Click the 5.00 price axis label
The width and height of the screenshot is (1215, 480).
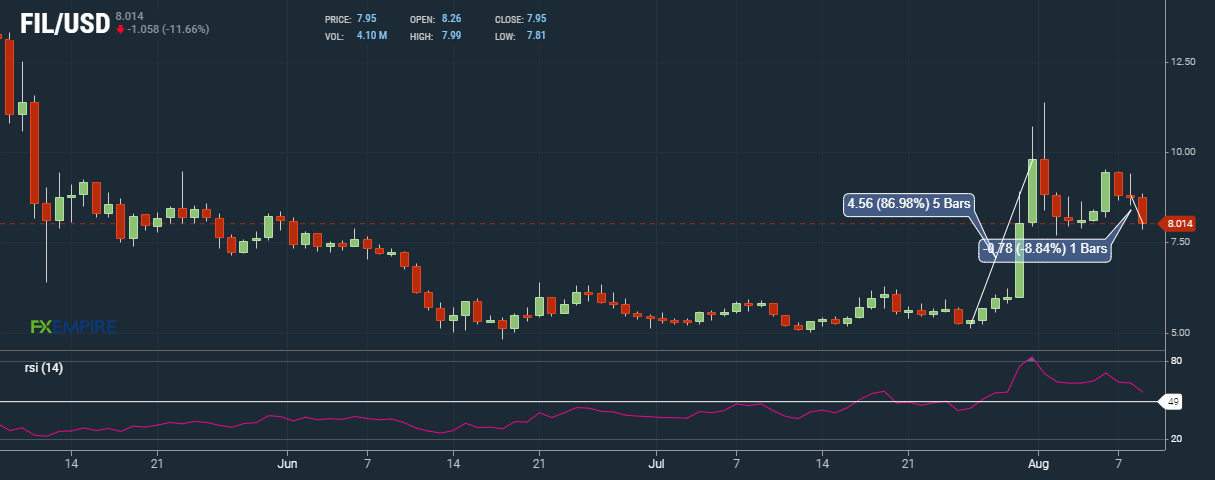[1182, 332]
